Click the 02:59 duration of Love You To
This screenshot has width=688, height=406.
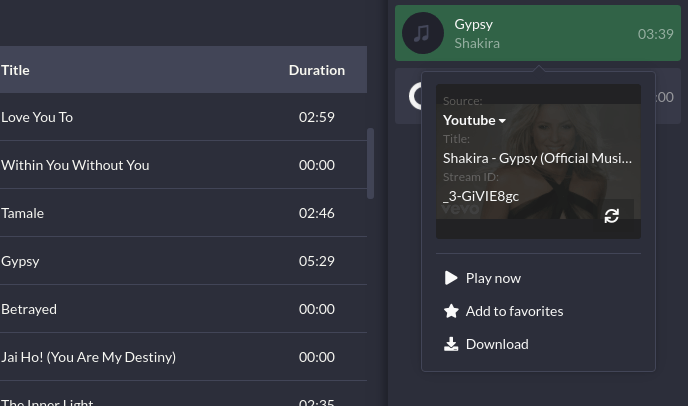pyautogui.click(x=317, y=117)
